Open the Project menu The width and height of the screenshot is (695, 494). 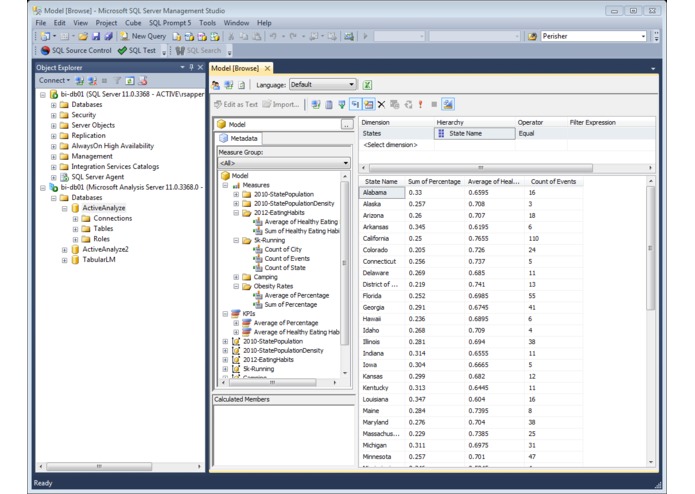[x=106, y=23]
